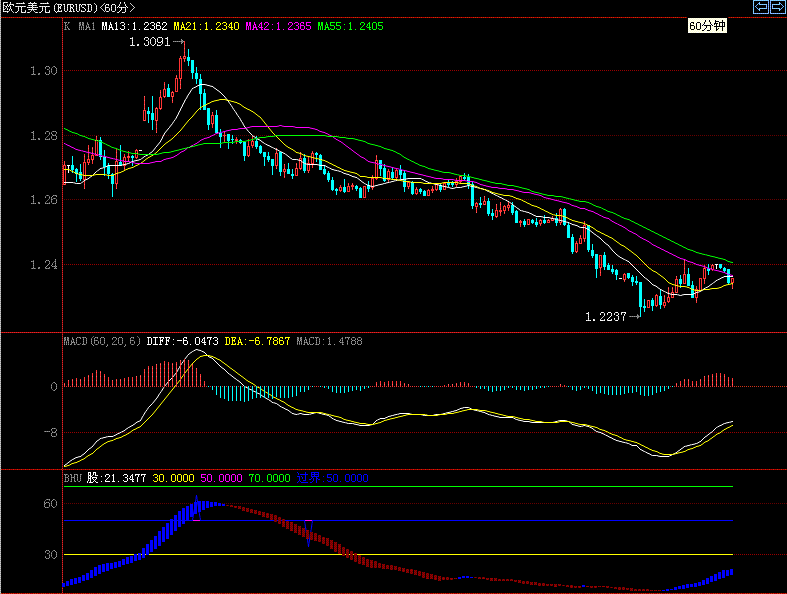Click the 过界 label in BHU panel
The height and width of the screenshot is (594, 787).
[309, 478]
